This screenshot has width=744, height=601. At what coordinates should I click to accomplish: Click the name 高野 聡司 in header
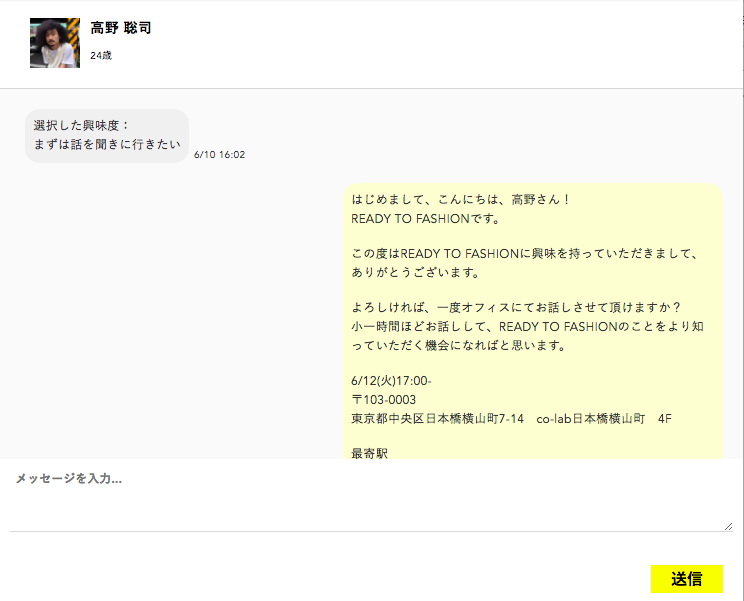pos(121,28)
